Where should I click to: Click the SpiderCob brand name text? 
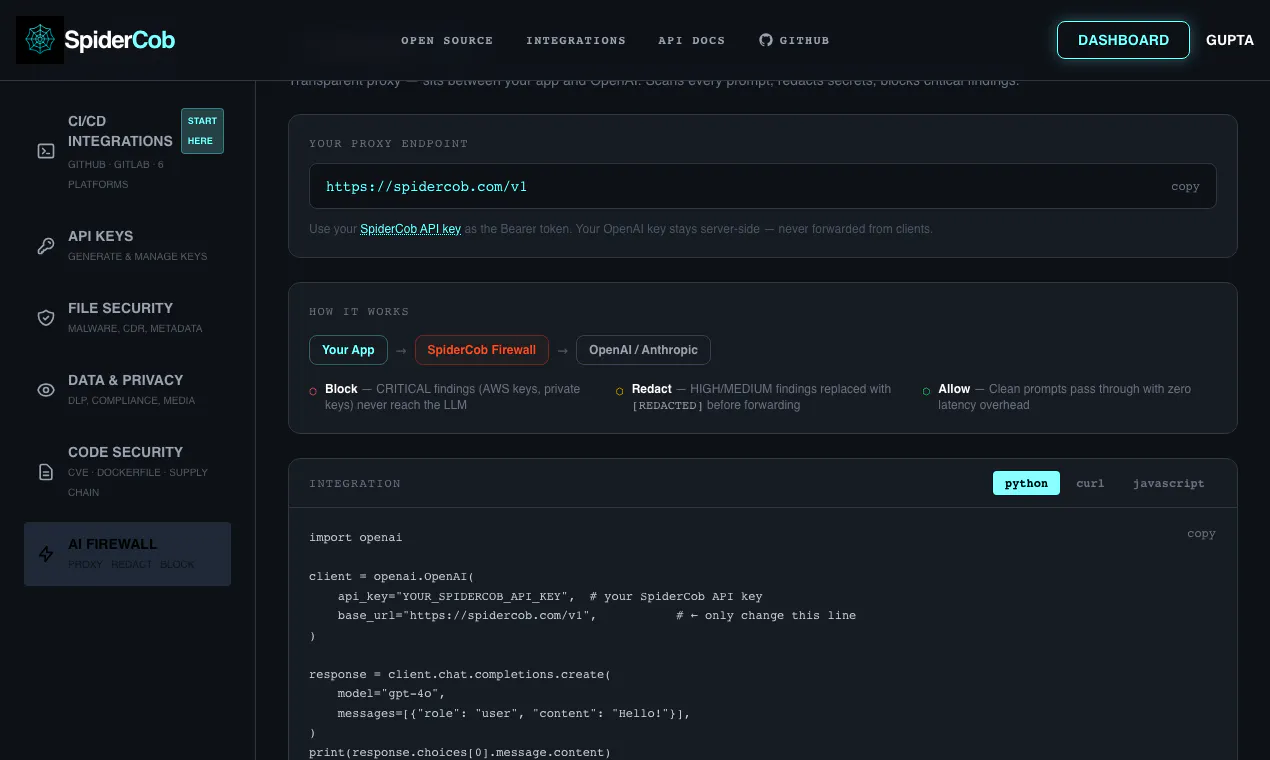pos(119,40)
